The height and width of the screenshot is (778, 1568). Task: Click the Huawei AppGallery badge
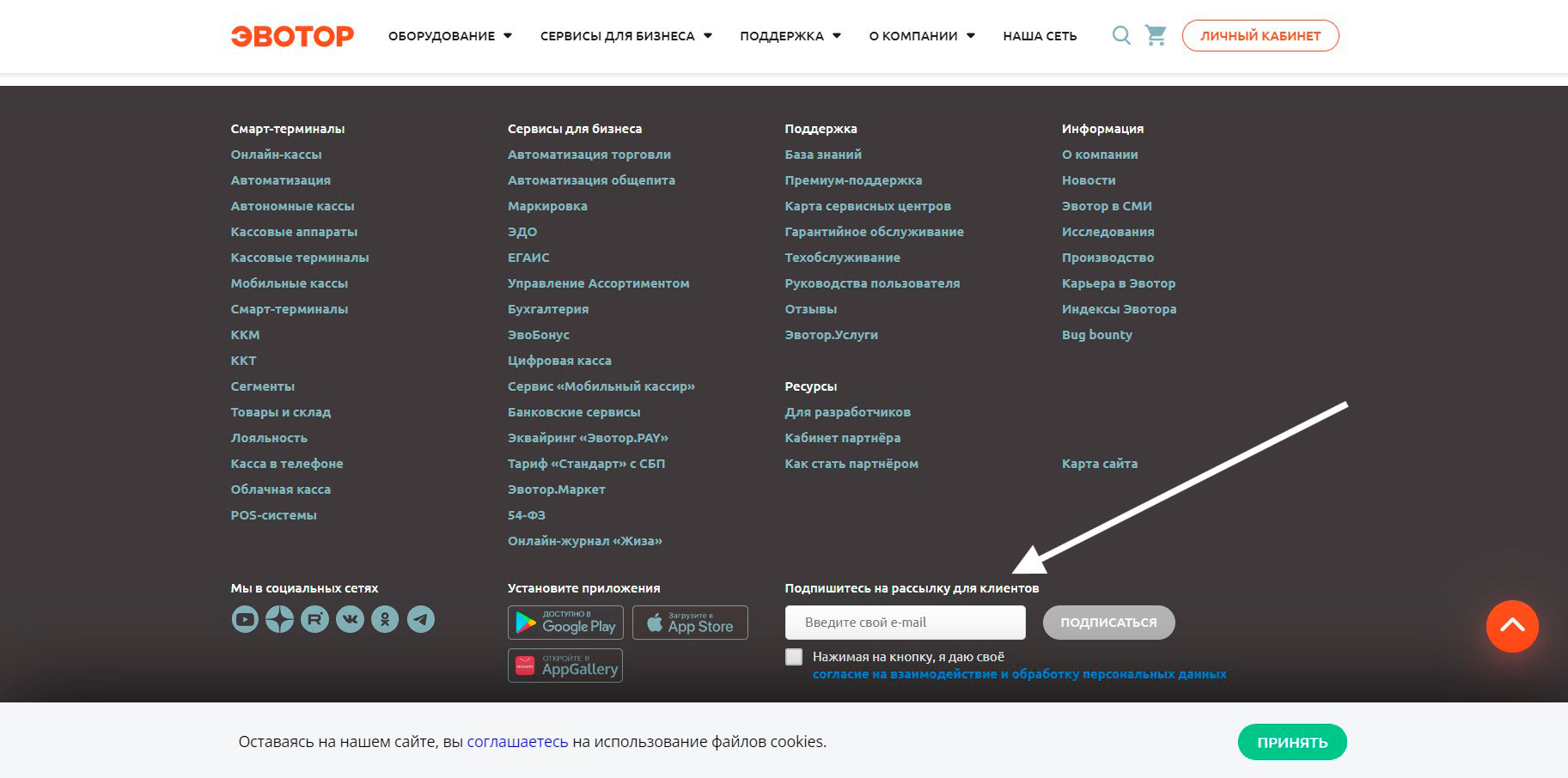click(x=565, y=666)
